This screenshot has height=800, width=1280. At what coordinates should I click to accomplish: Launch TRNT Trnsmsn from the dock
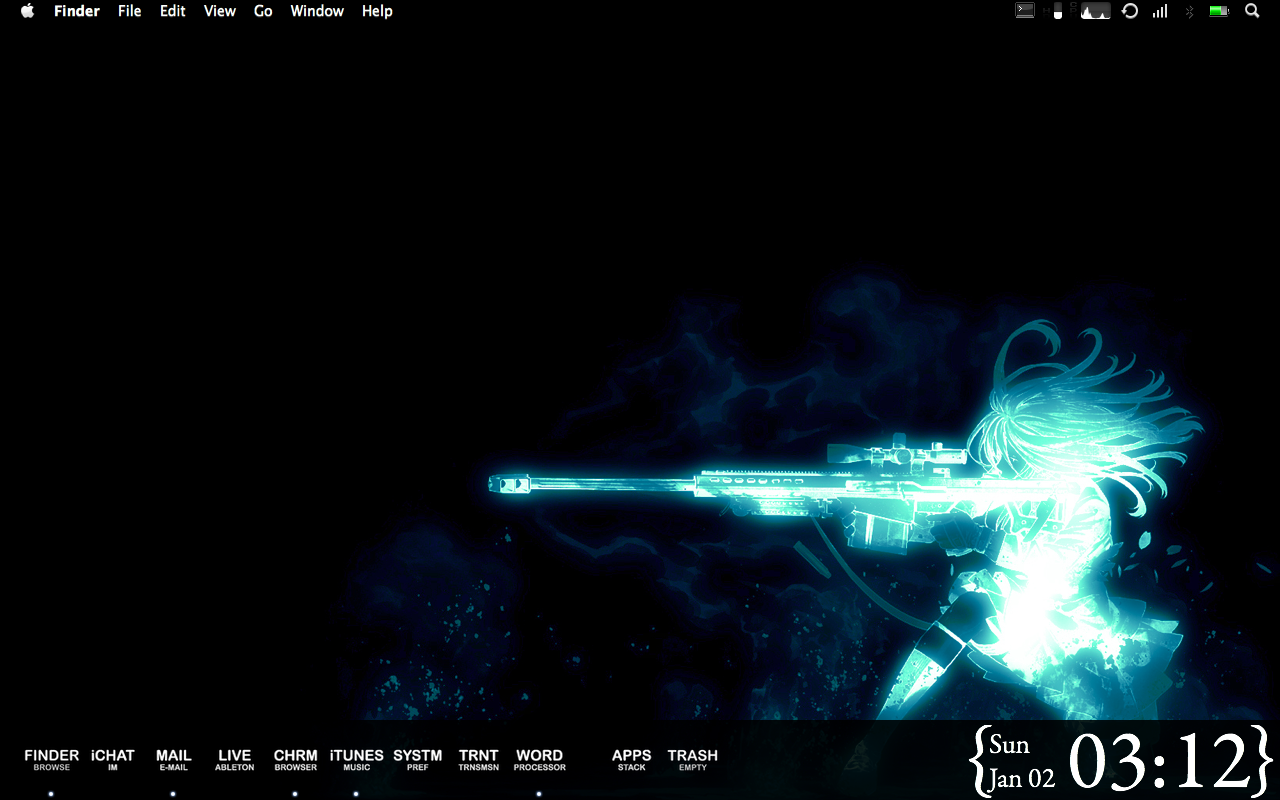[x=479, y=760]
